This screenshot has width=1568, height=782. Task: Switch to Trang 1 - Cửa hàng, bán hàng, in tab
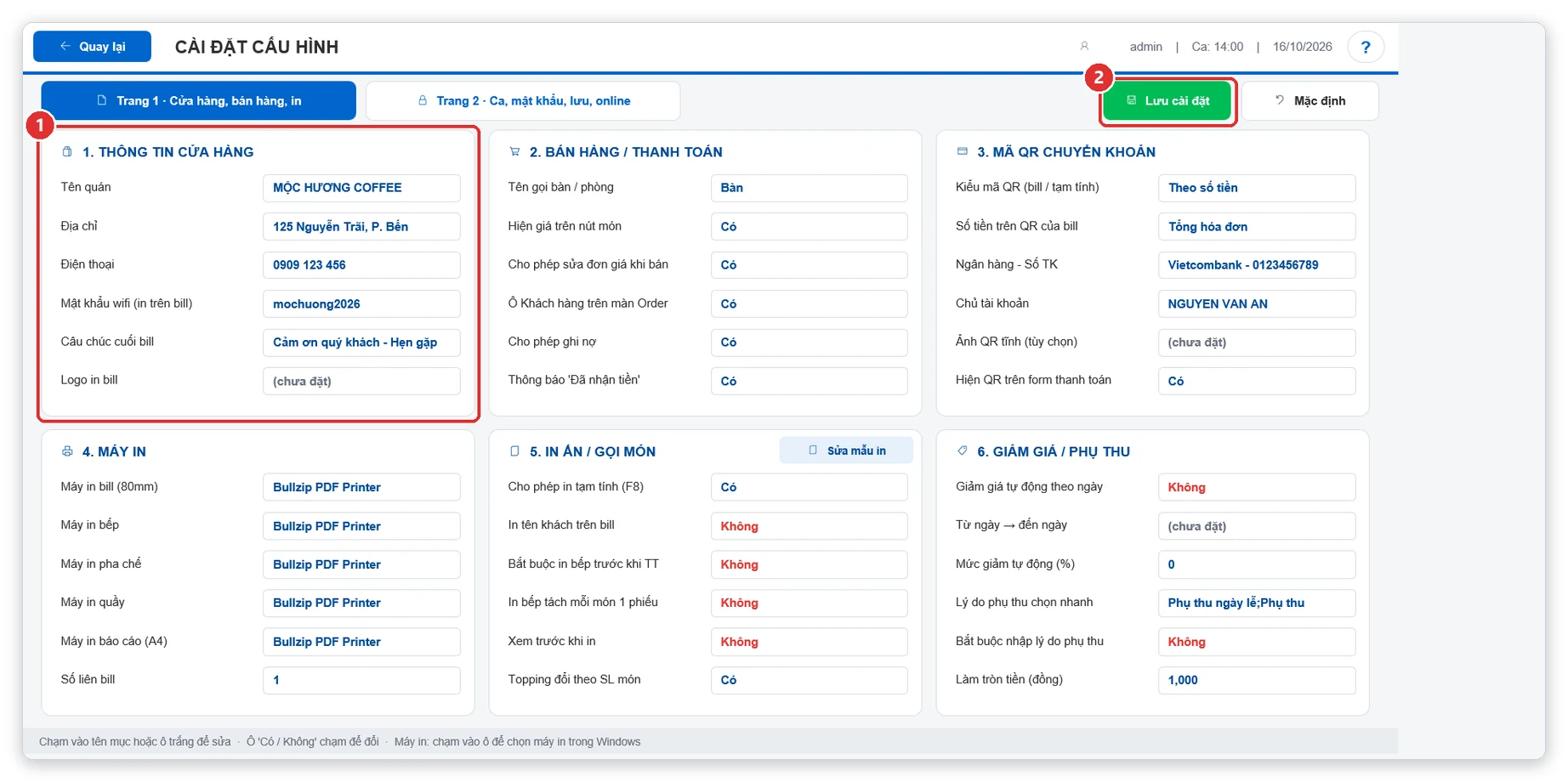[198, 101]
